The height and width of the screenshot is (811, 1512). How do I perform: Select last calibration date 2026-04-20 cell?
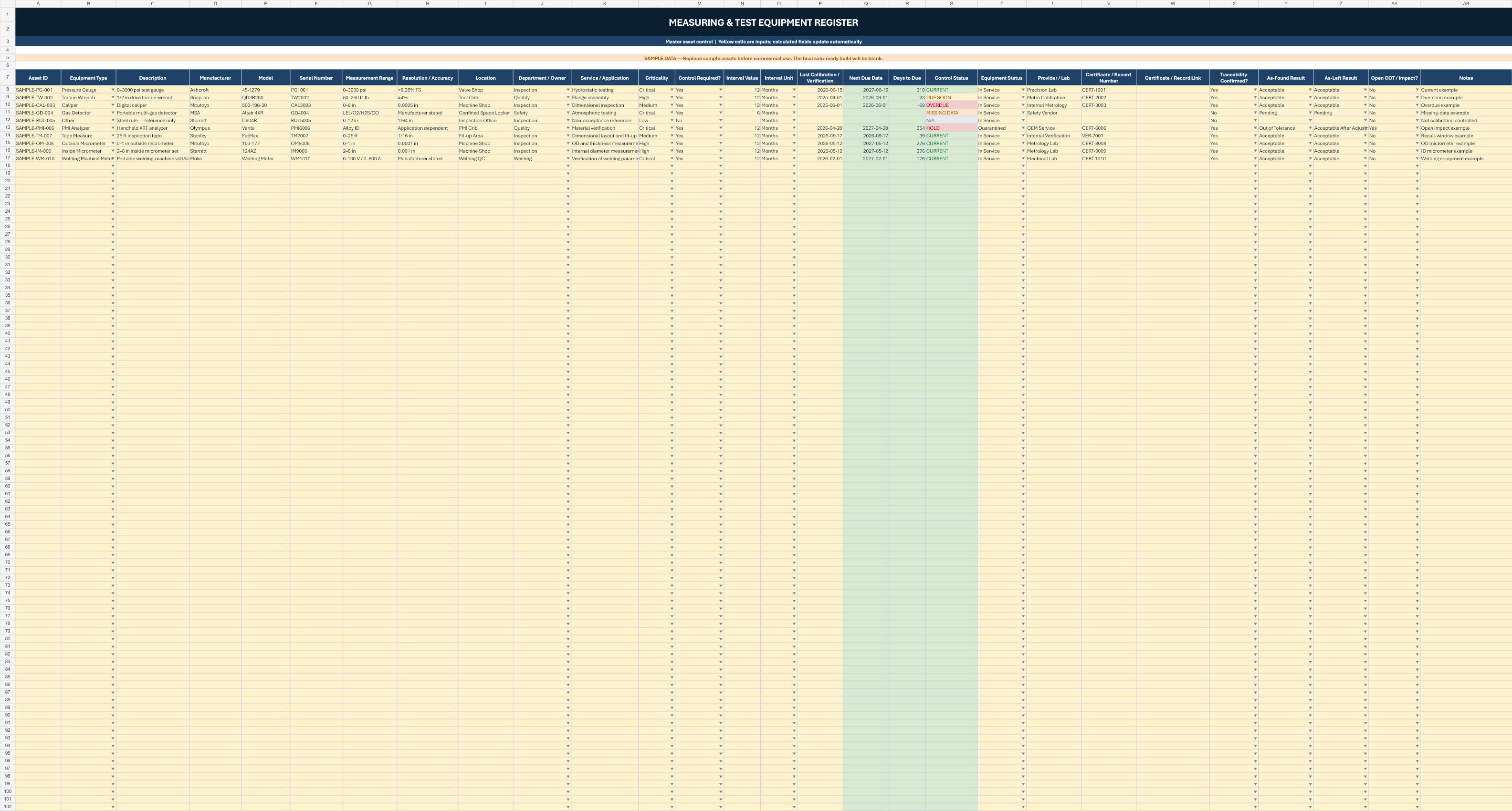819,128
